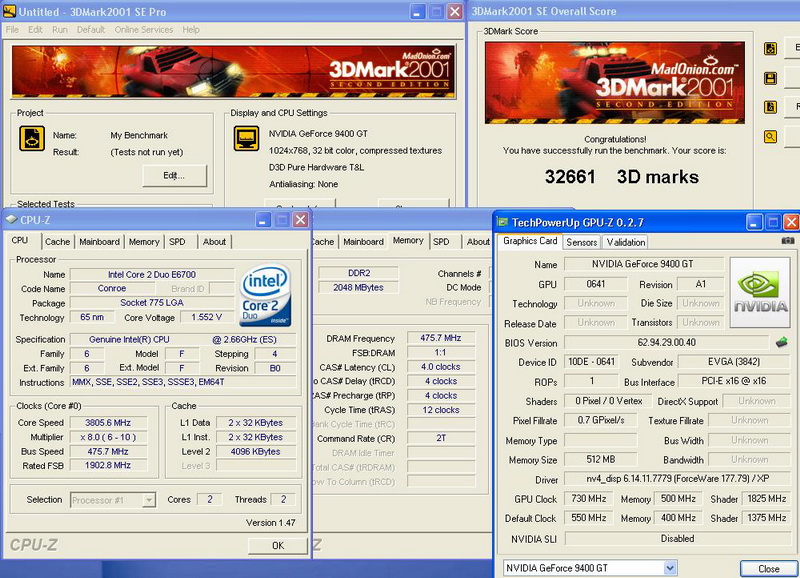
Task: Minimize the GPU-Z window
Action: pos(755,222)
